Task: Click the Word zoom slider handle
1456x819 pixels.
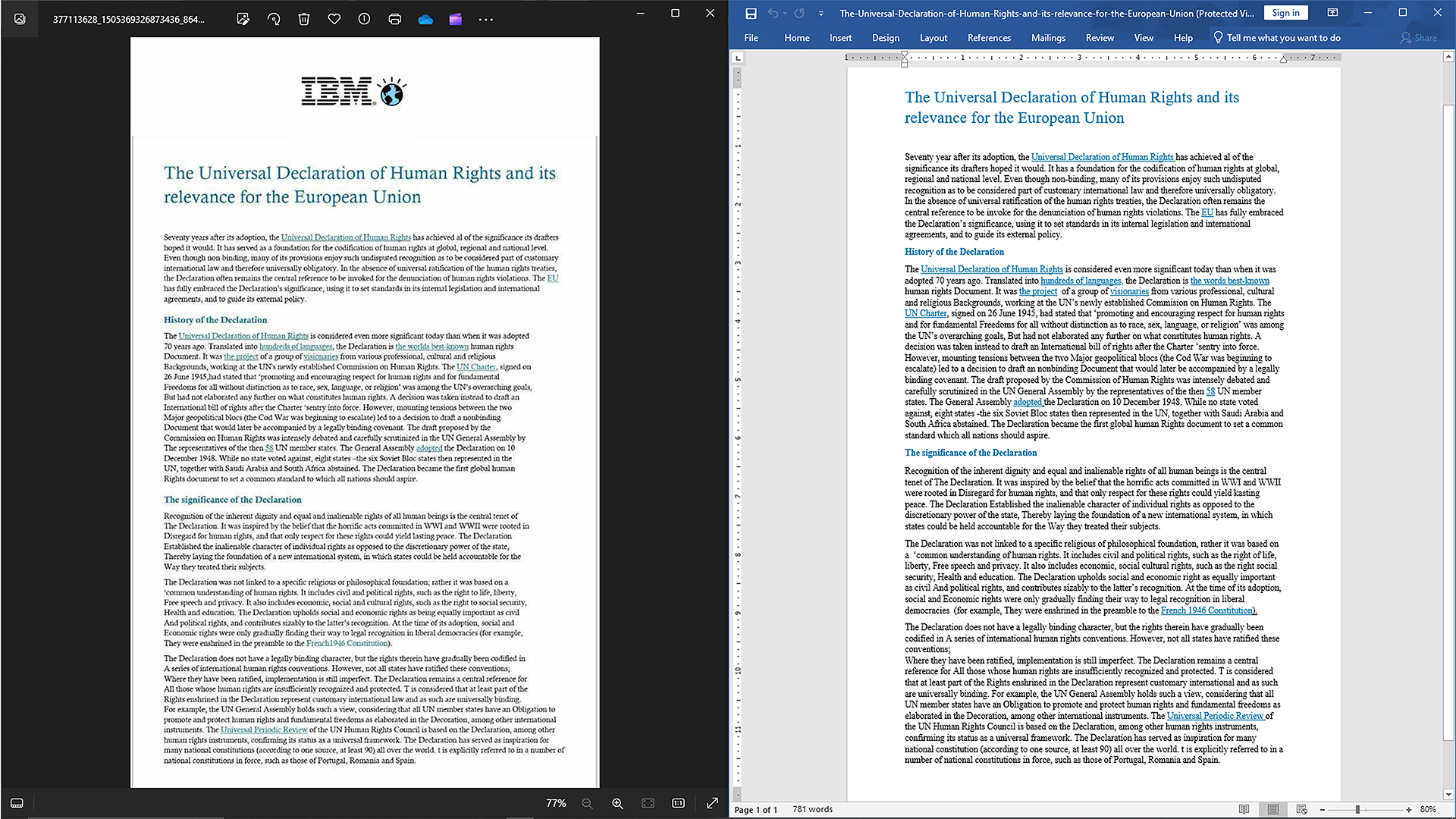Action: pyautogui.click(x=1357, y=809)
